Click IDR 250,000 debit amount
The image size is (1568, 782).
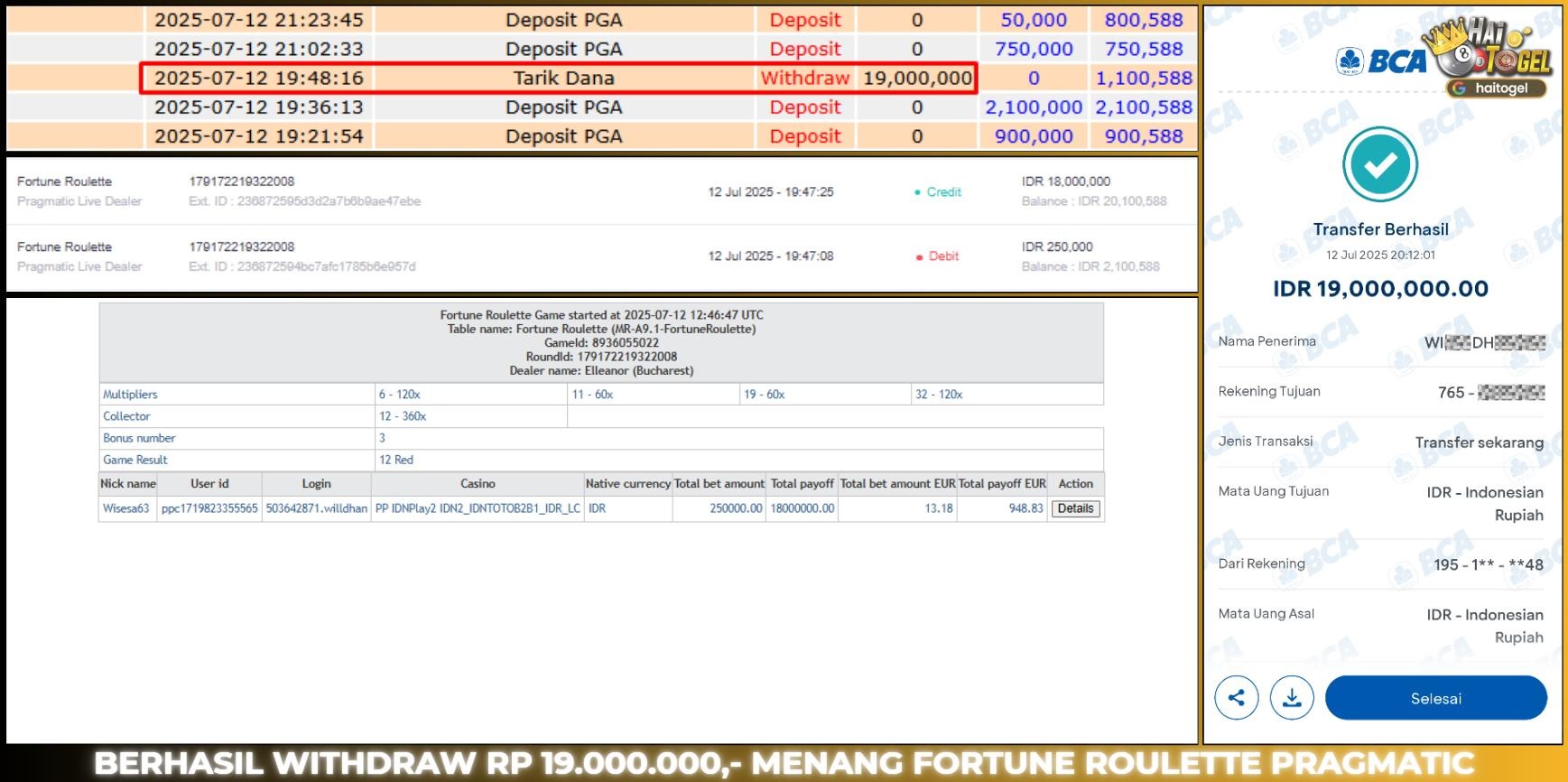click(1057, 247)
